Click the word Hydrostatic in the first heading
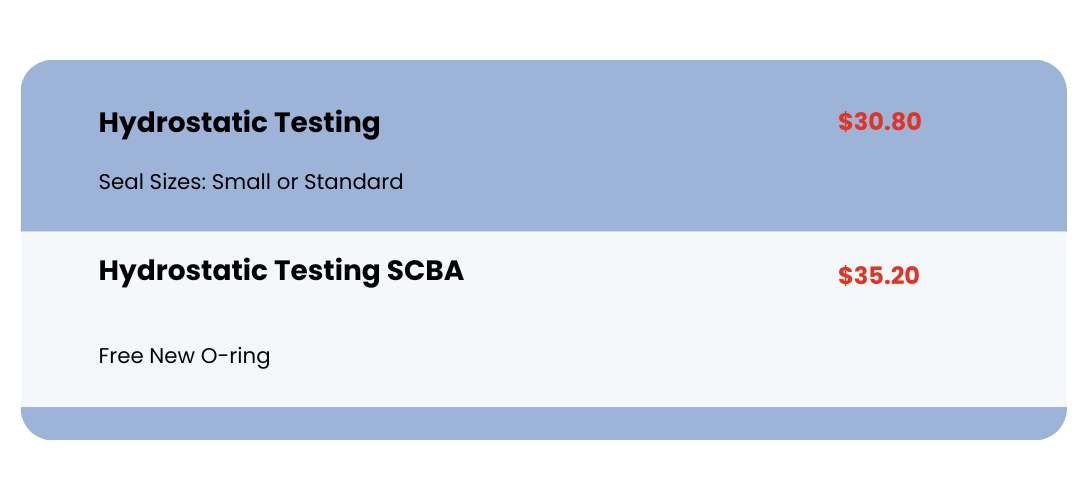Image resolution: width=1080 pixels, height=500 pixels. pos(183,123)
